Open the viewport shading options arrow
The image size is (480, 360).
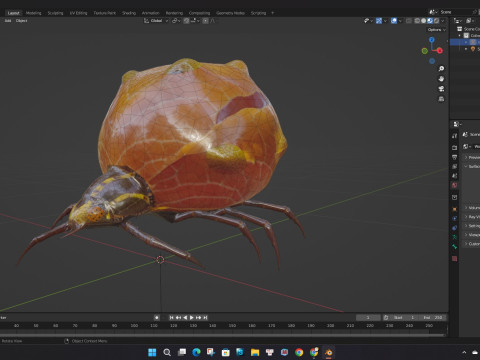(x=443, y=21)
